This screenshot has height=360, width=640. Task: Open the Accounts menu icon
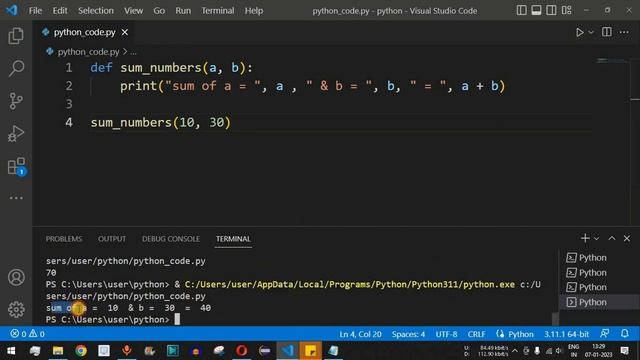pyautogui.click(x=16, y=278)
